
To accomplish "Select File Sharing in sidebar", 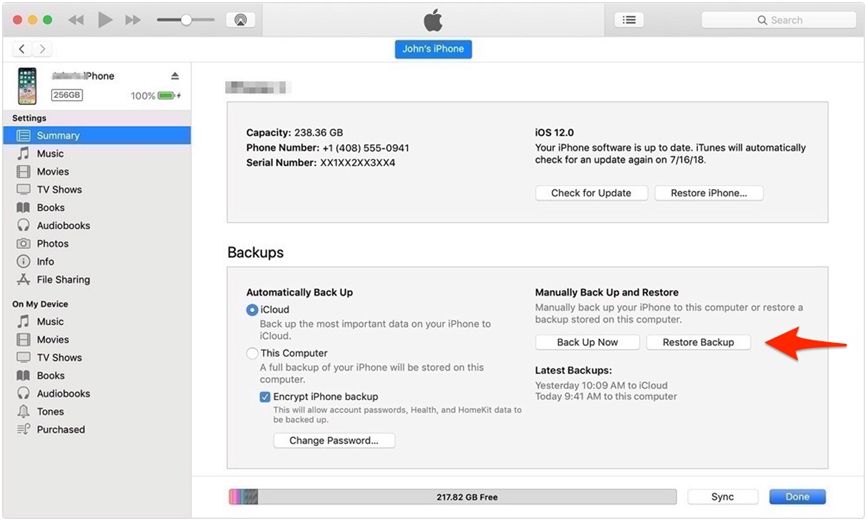I will (x=63, y=280).
